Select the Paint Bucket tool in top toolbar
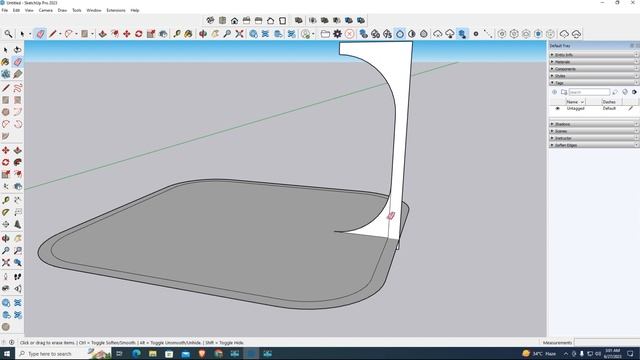 (188, 34)
